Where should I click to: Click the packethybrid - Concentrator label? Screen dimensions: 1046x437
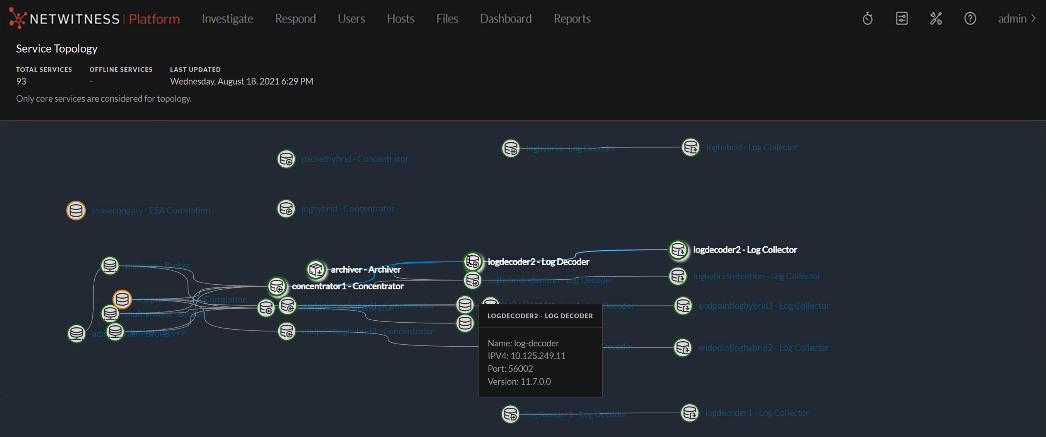(x=355, y=159)
